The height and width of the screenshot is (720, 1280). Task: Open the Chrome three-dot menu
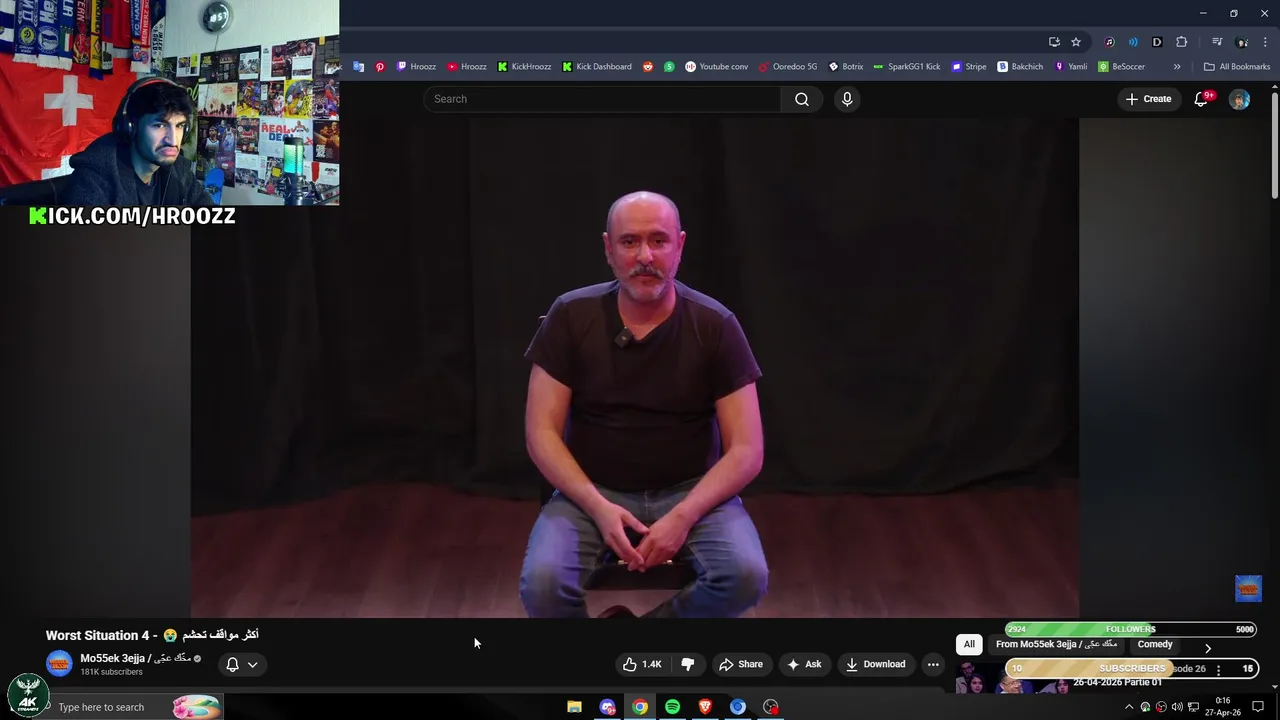pyautogui.click(x=1264, y=42)
